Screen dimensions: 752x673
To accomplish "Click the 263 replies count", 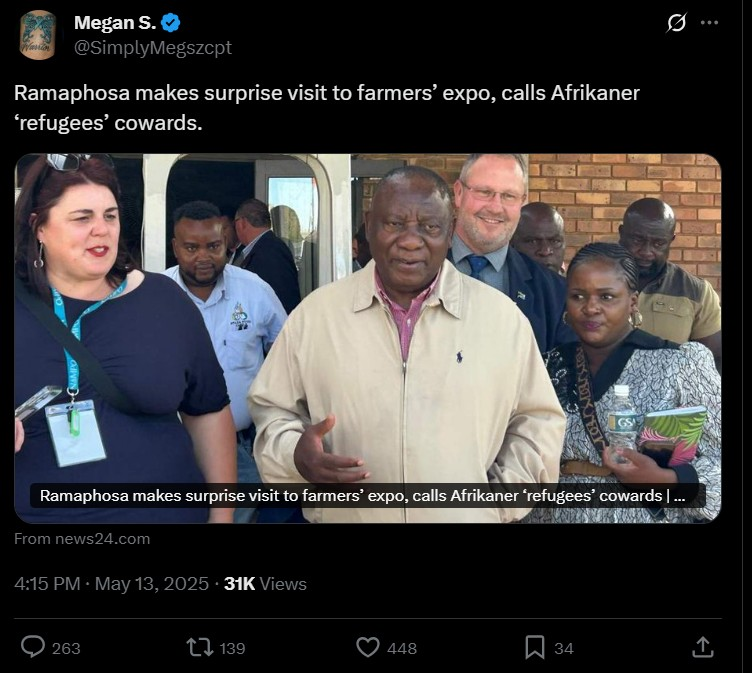I will tap(66, 649).
